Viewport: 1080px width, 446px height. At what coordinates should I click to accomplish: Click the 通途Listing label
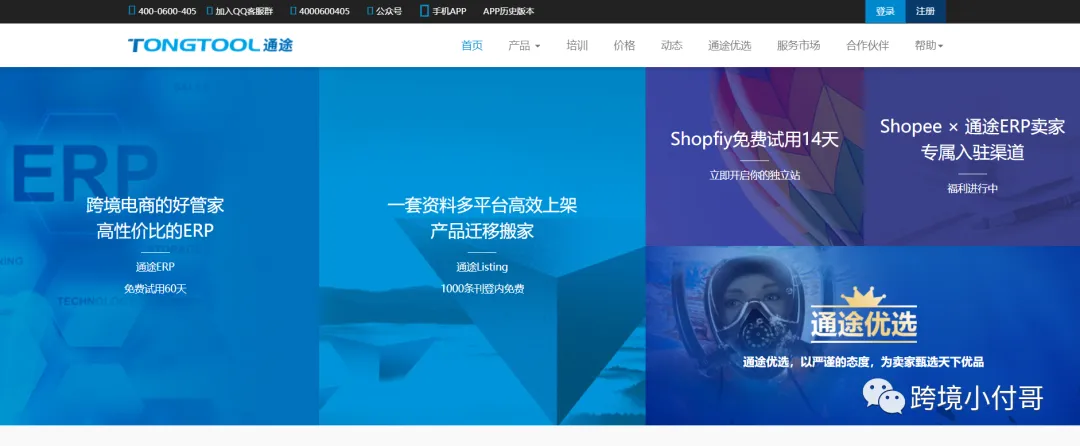(x=482, y=267)
